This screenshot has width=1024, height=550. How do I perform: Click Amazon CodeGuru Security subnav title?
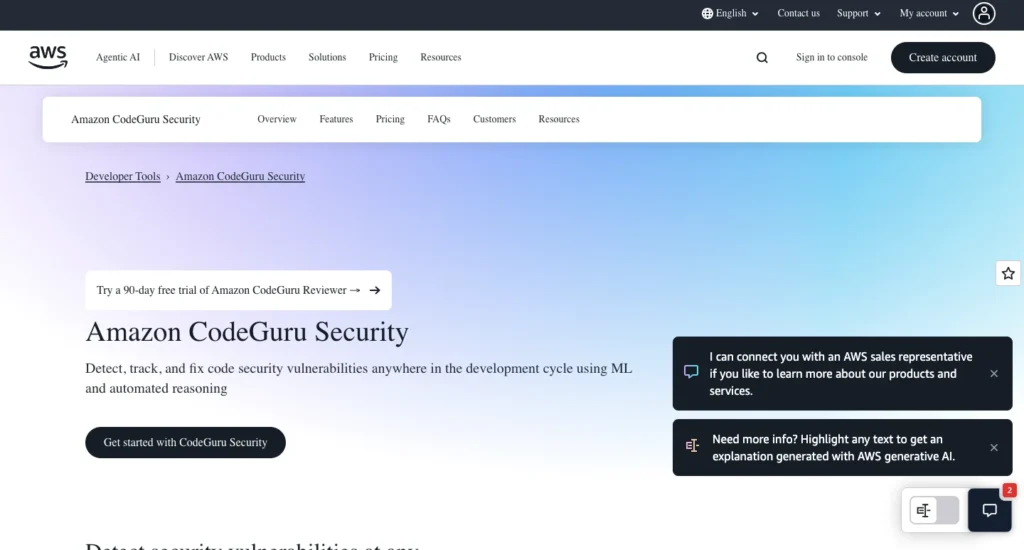tap(136, 120)
